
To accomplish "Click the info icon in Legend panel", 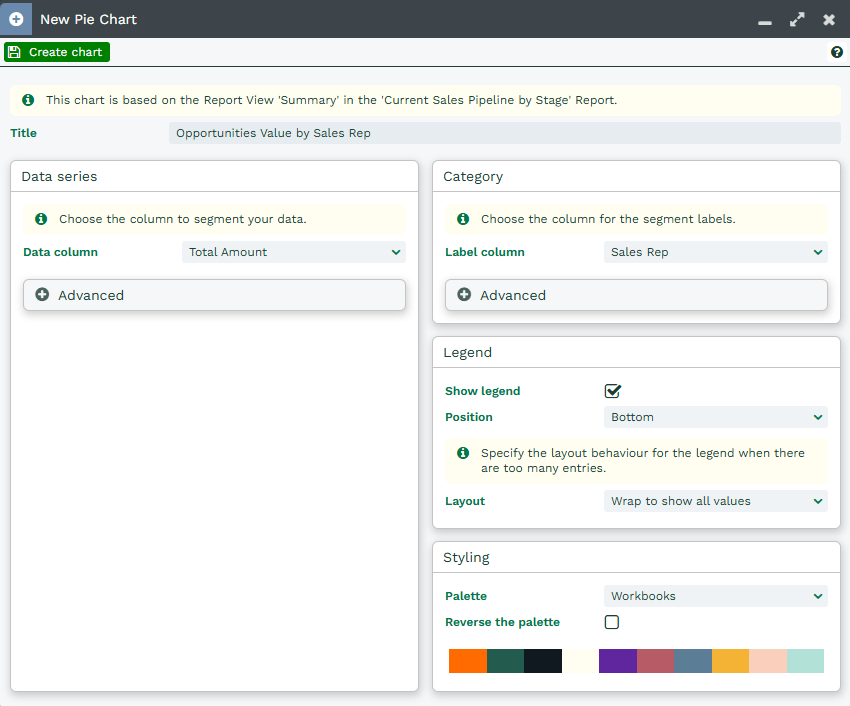I will [x=463, y=453].
